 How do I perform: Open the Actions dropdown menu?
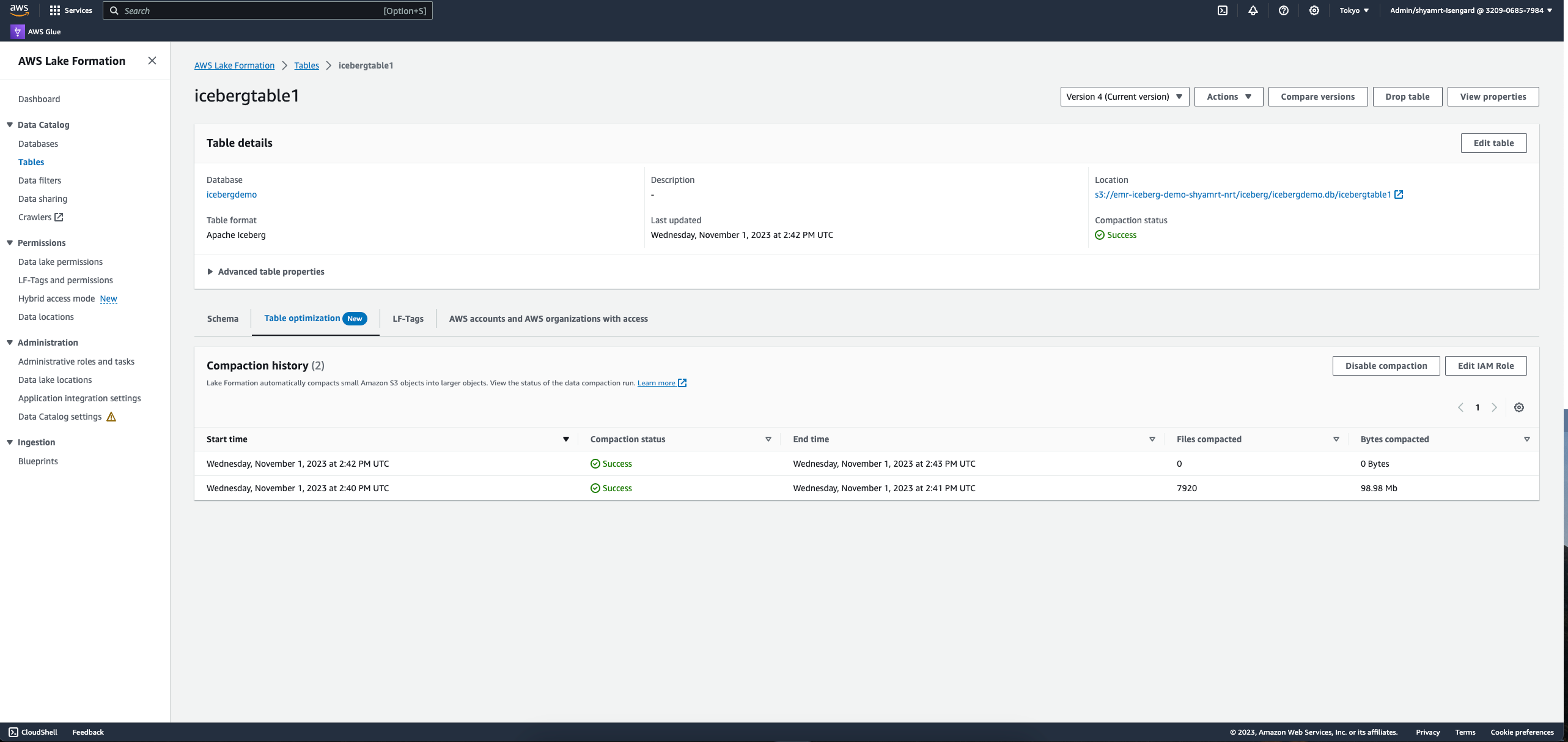tap(1228, 97)
